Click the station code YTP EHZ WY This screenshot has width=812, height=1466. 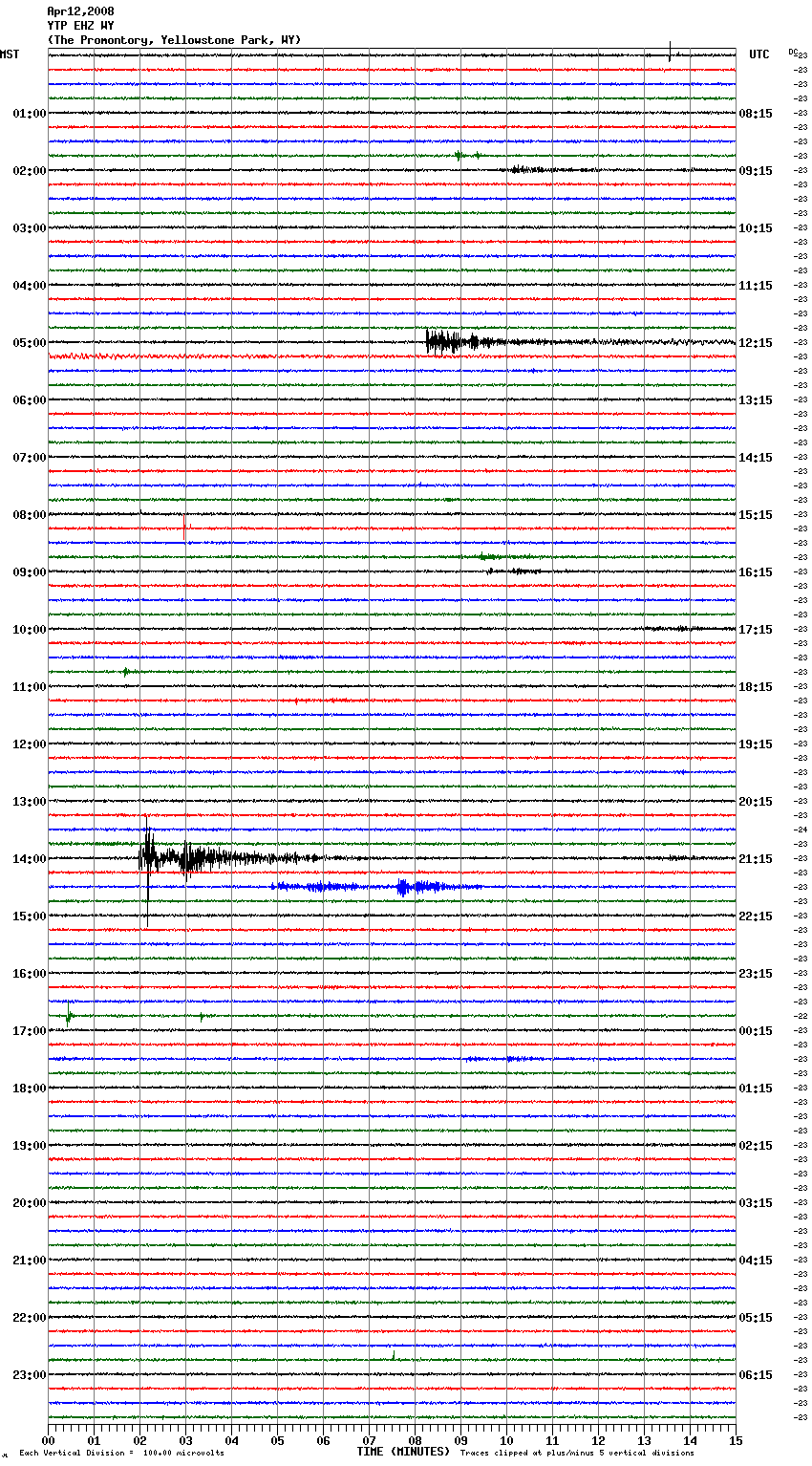(80, 26)
